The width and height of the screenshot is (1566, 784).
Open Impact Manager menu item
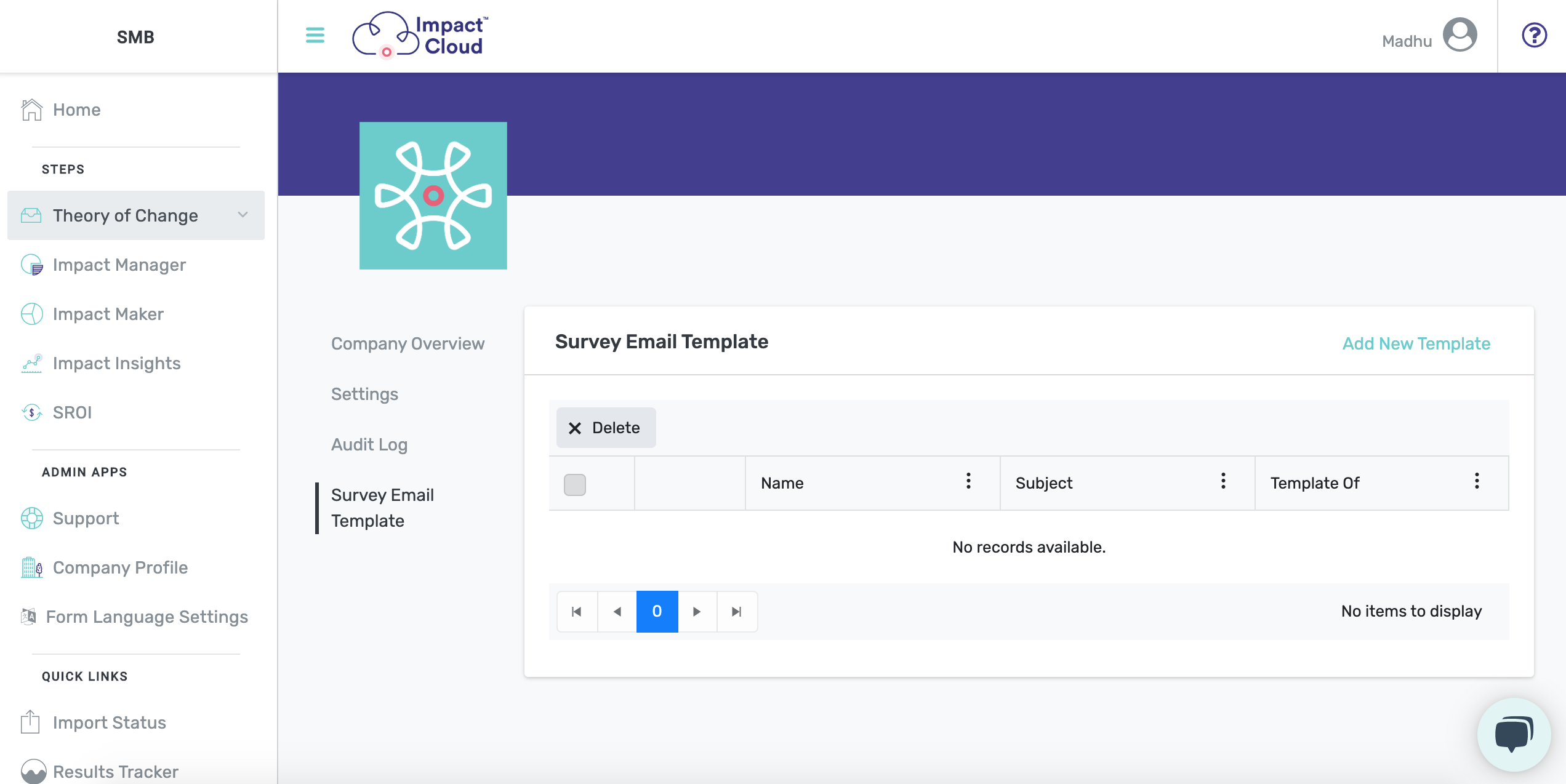click(119, 265)
